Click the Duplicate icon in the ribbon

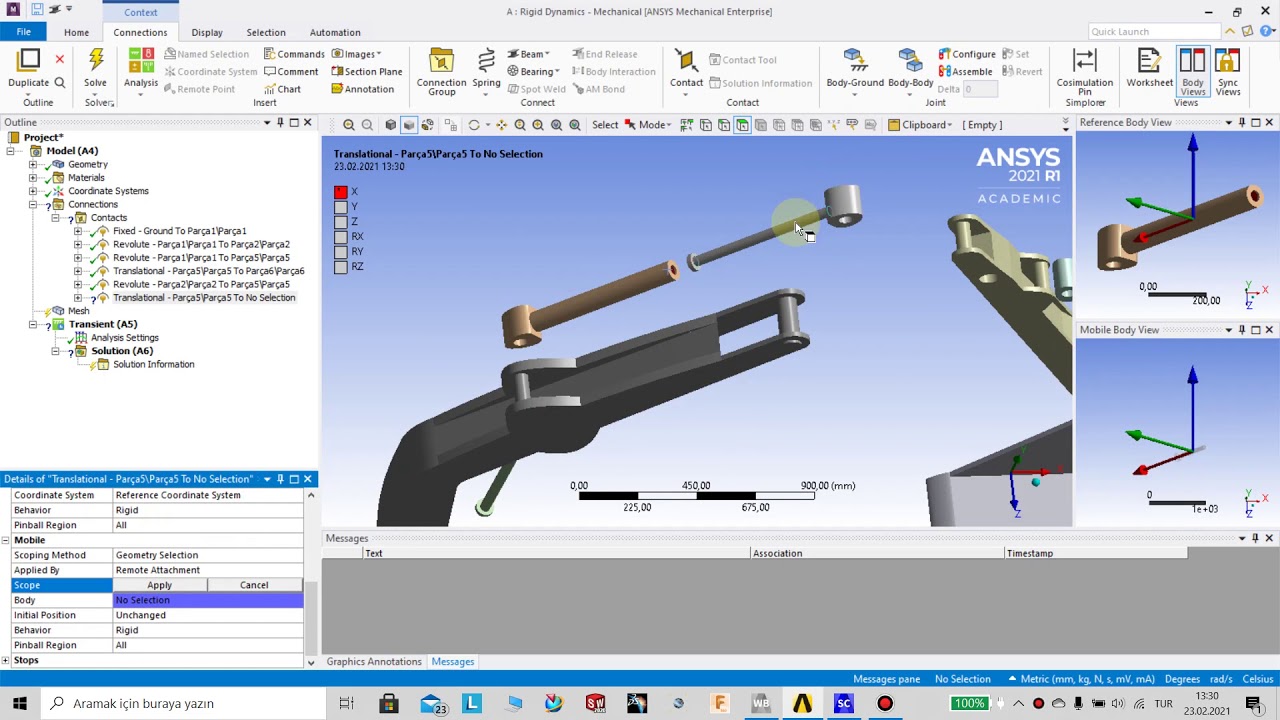28,62
